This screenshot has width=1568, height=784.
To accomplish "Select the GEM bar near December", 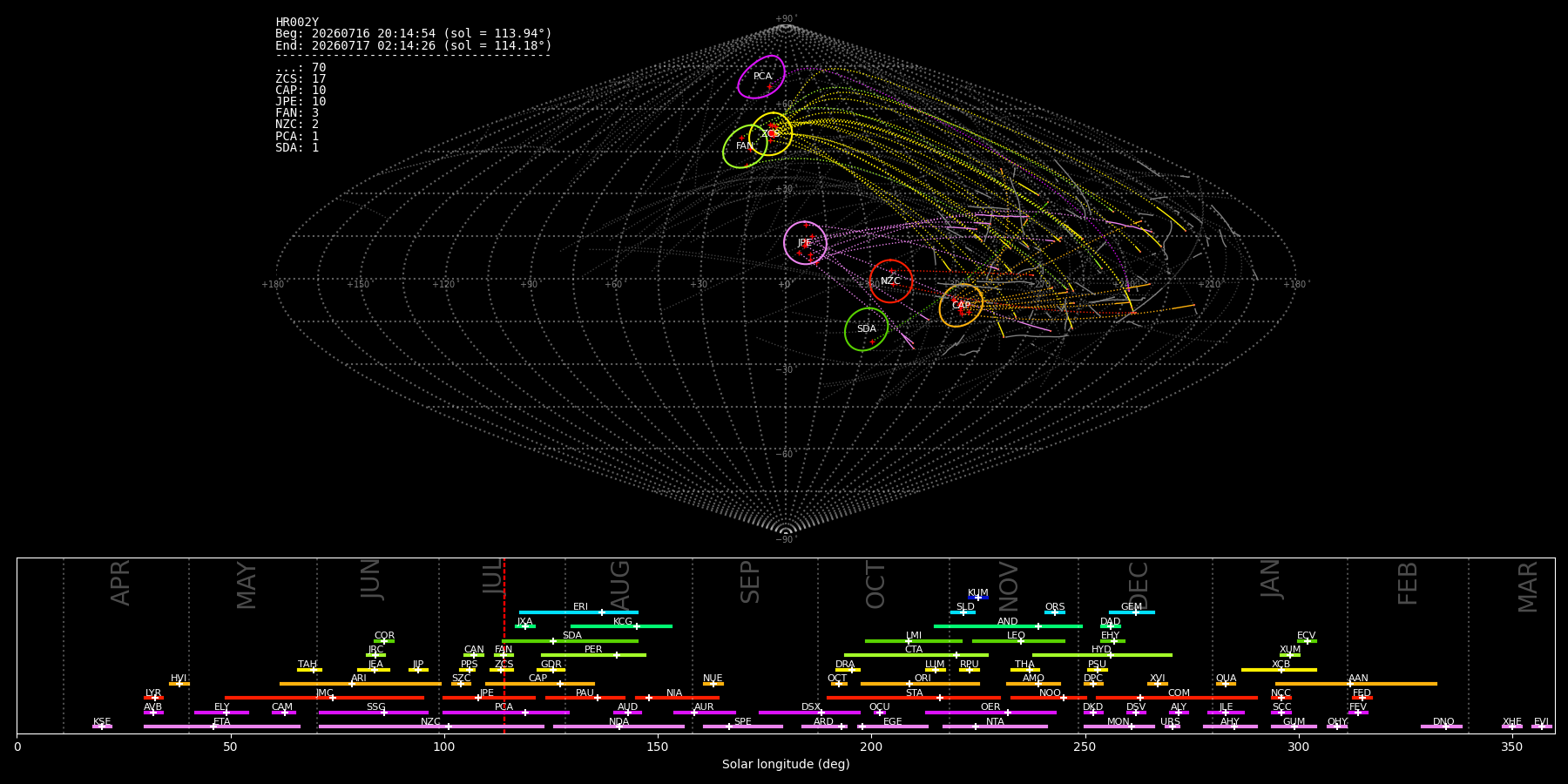I will pos(1132,612).
